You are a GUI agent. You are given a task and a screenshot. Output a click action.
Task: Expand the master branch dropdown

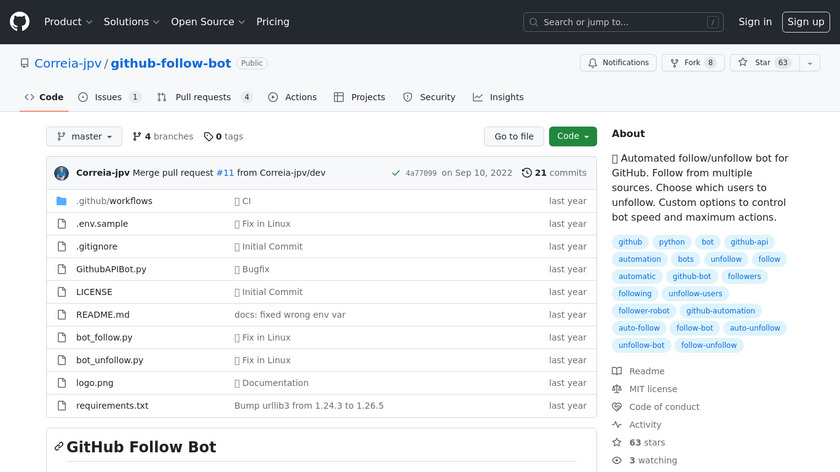[84, 136]
